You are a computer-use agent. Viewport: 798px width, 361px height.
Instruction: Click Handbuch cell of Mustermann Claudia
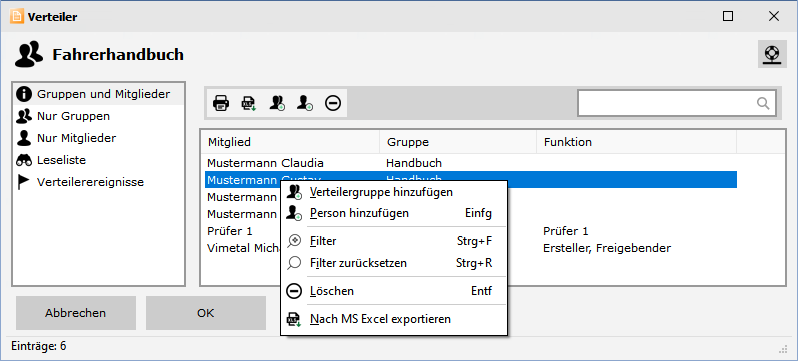click(x=414, y=163)
